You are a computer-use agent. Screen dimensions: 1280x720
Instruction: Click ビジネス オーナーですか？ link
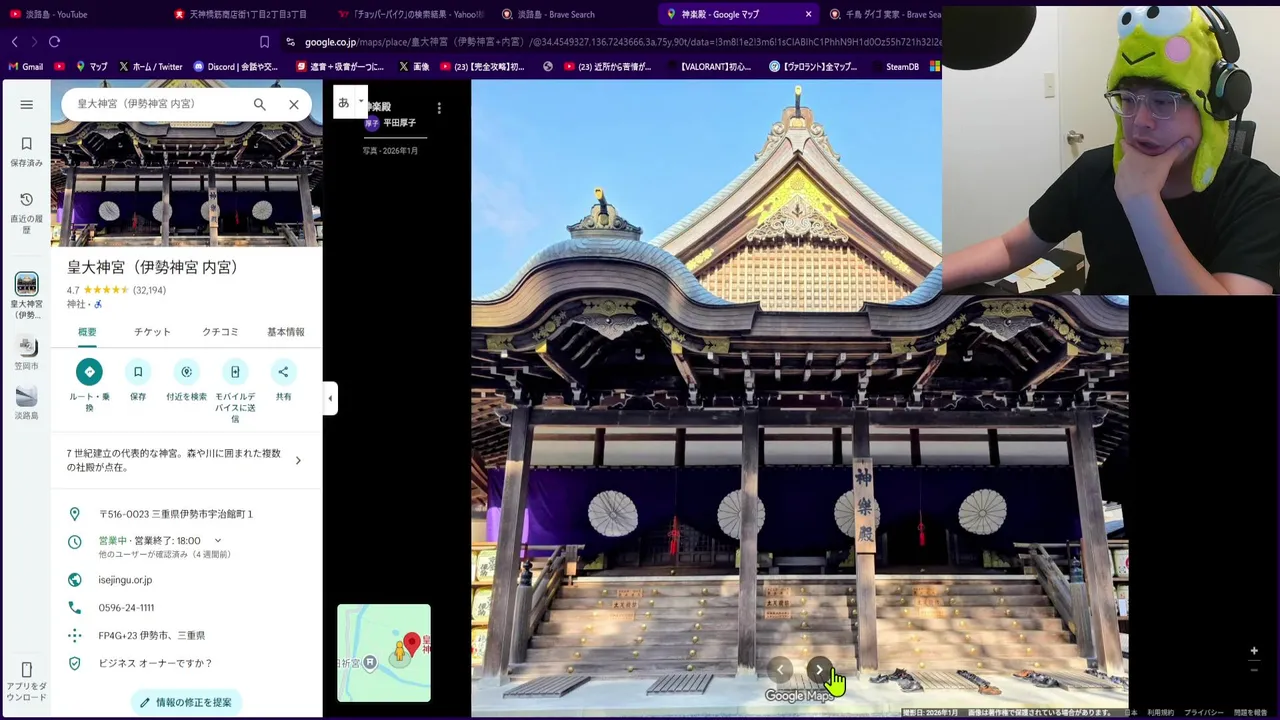point(155,663)
